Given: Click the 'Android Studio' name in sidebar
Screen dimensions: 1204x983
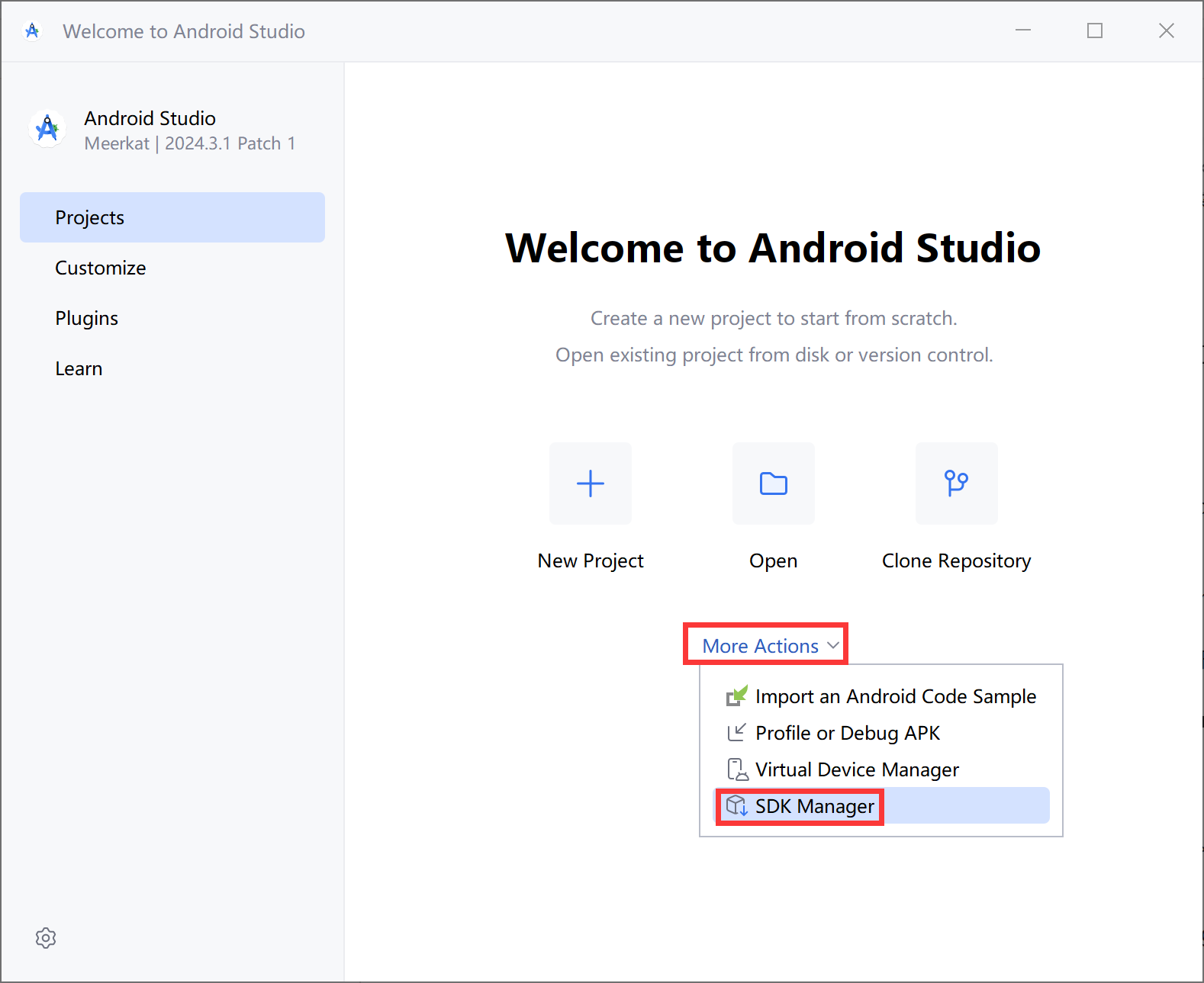Looking at the screenshot, I should [x=150, y=118].
